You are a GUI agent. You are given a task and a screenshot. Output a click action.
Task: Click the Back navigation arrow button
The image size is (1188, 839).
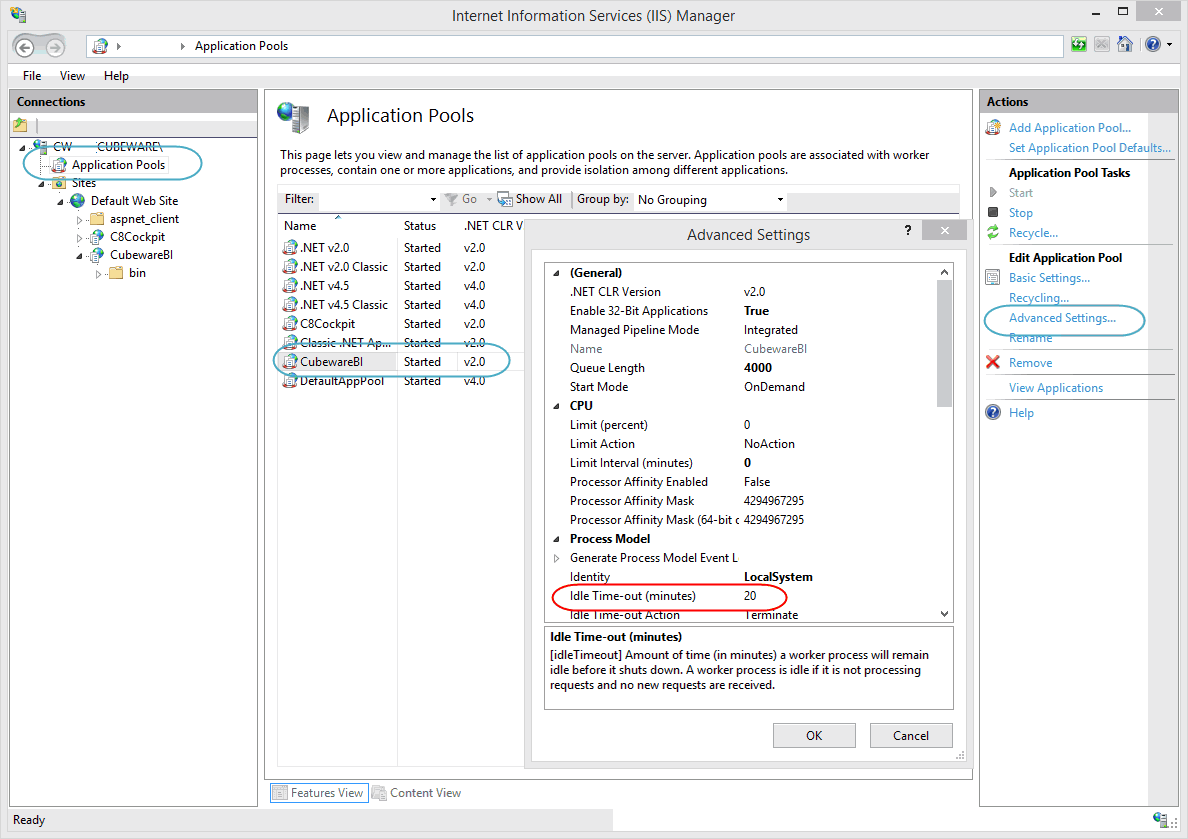[24, 47]
